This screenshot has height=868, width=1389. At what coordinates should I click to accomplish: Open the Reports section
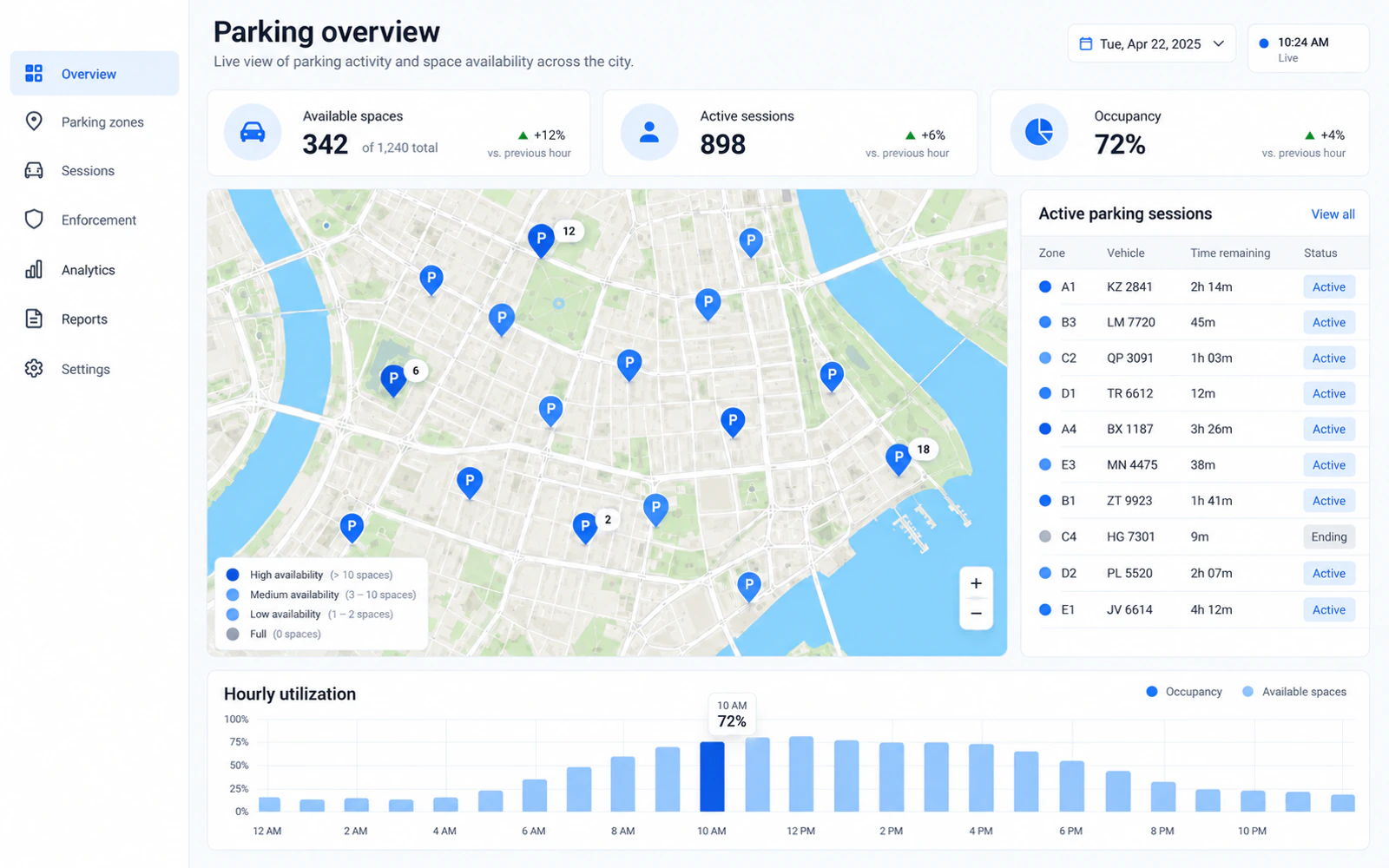point(95,319)
